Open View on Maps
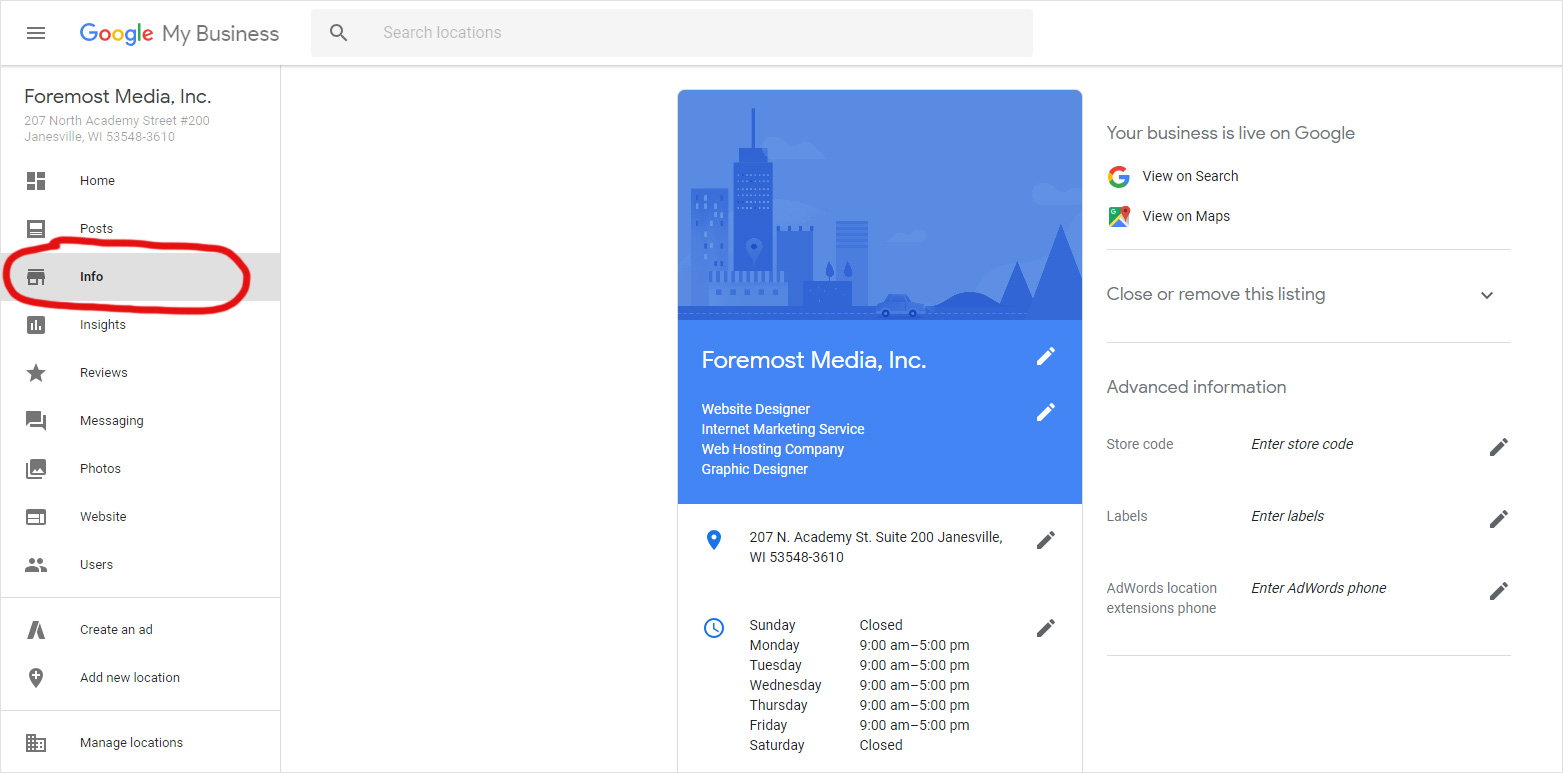This screenshot has height=773, width=1563. pos(1186,215)
